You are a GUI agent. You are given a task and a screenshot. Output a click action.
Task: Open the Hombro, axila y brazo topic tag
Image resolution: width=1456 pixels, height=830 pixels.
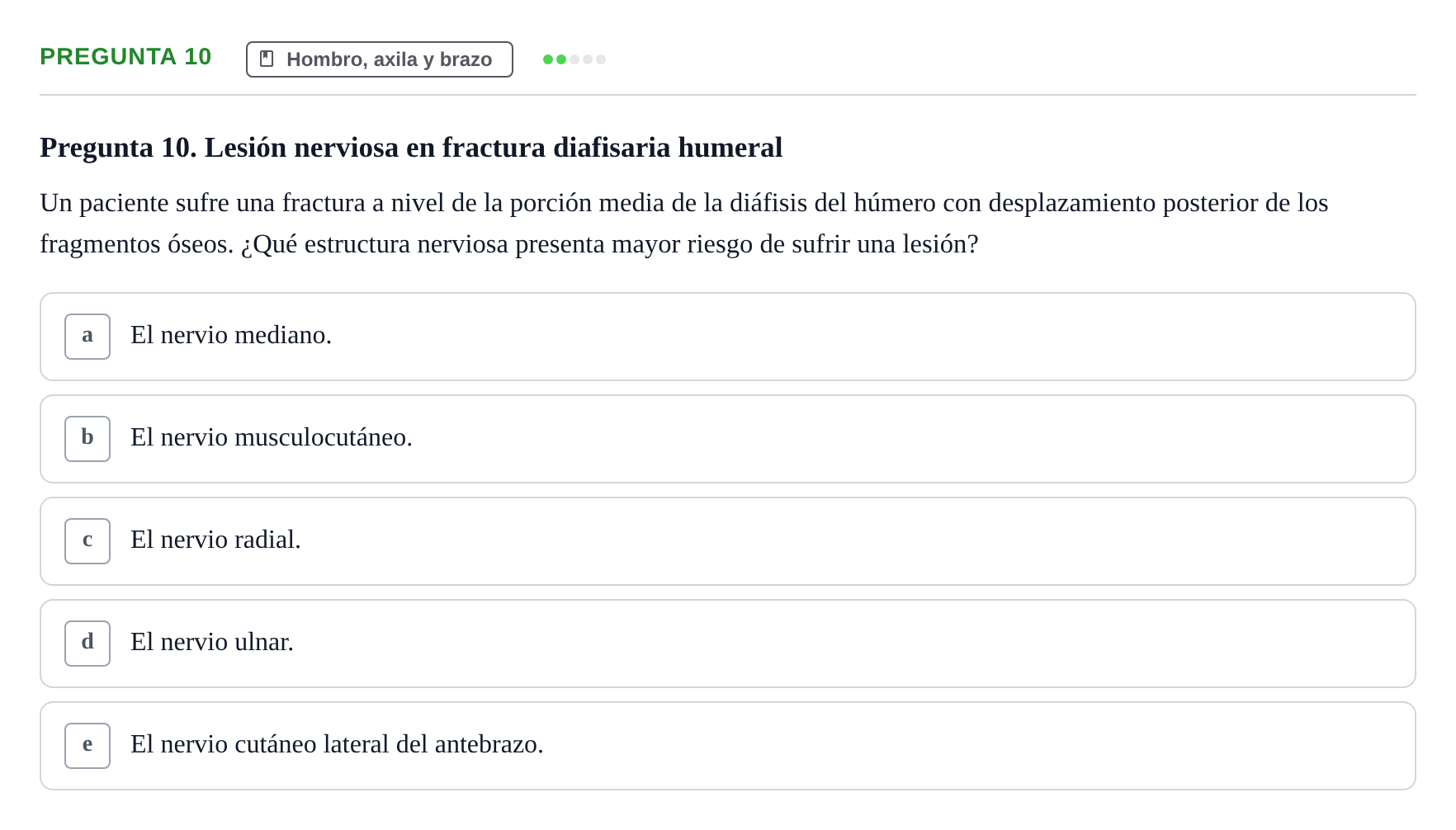pyautogui.click(x=380, y=59)
